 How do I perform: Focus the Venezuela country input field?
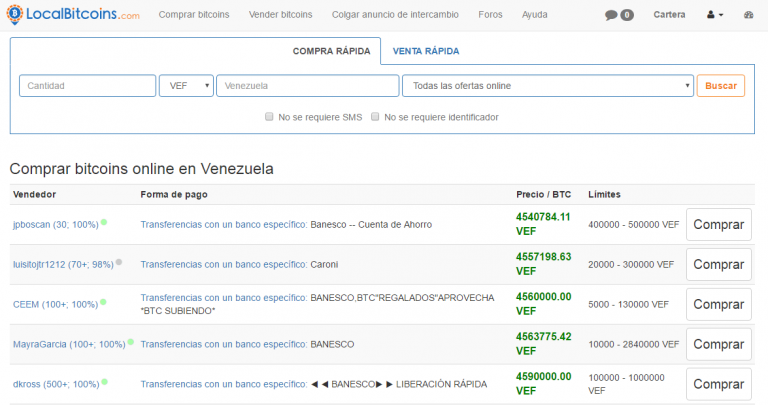click(307, 86)
